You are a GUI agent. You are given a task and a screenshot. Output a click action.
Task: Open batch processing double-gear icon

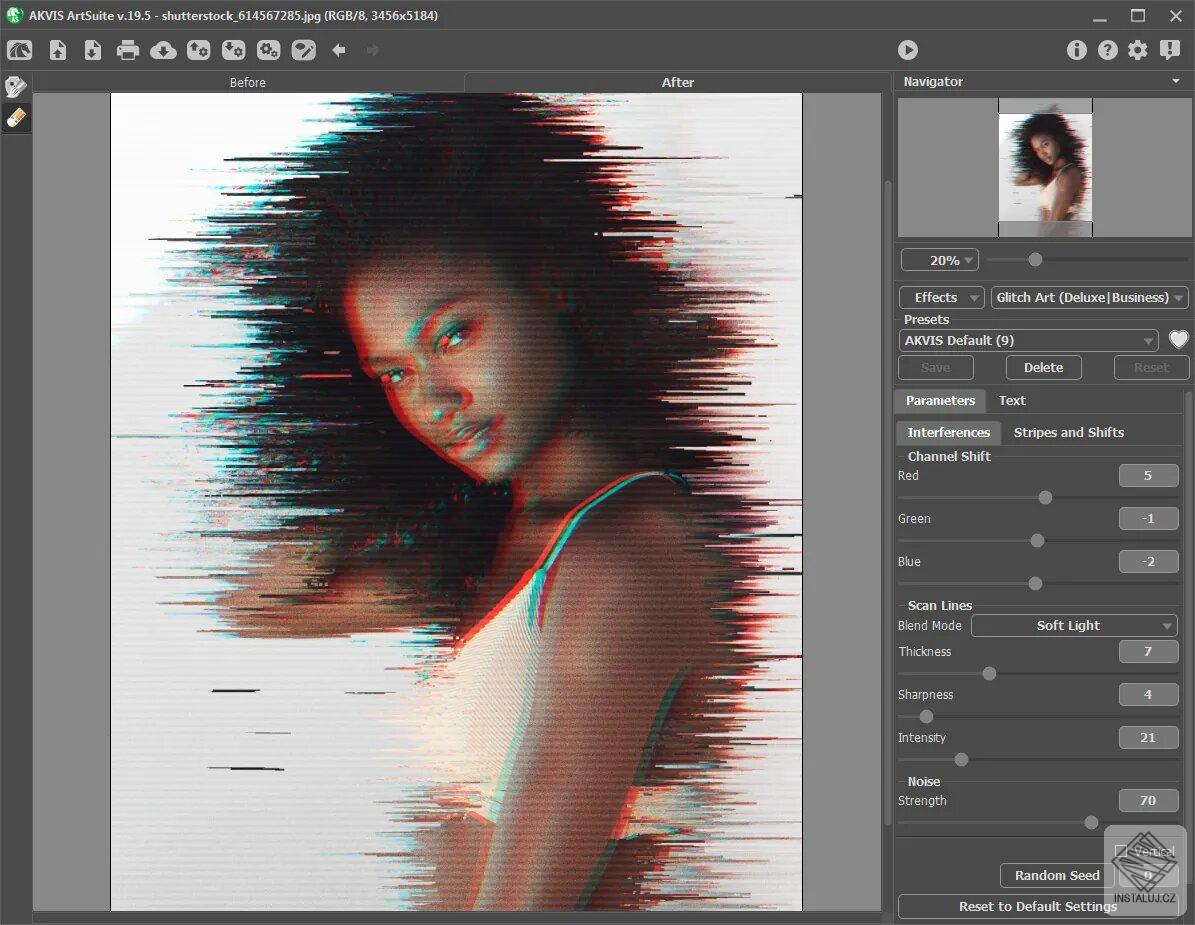[x=268, y=50]
